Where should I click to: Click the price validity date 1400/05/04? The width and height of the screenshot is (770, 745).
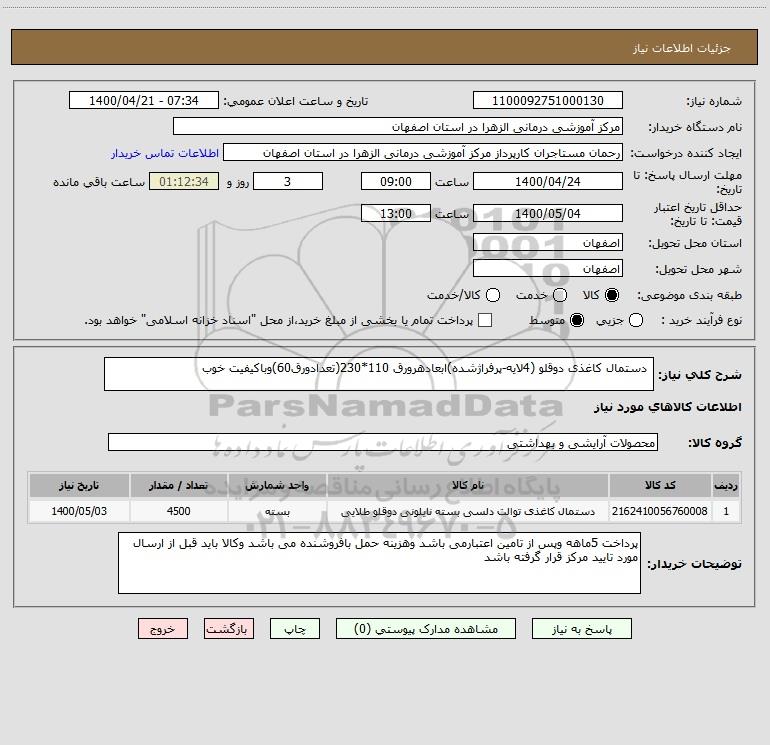tap(548, 213)
